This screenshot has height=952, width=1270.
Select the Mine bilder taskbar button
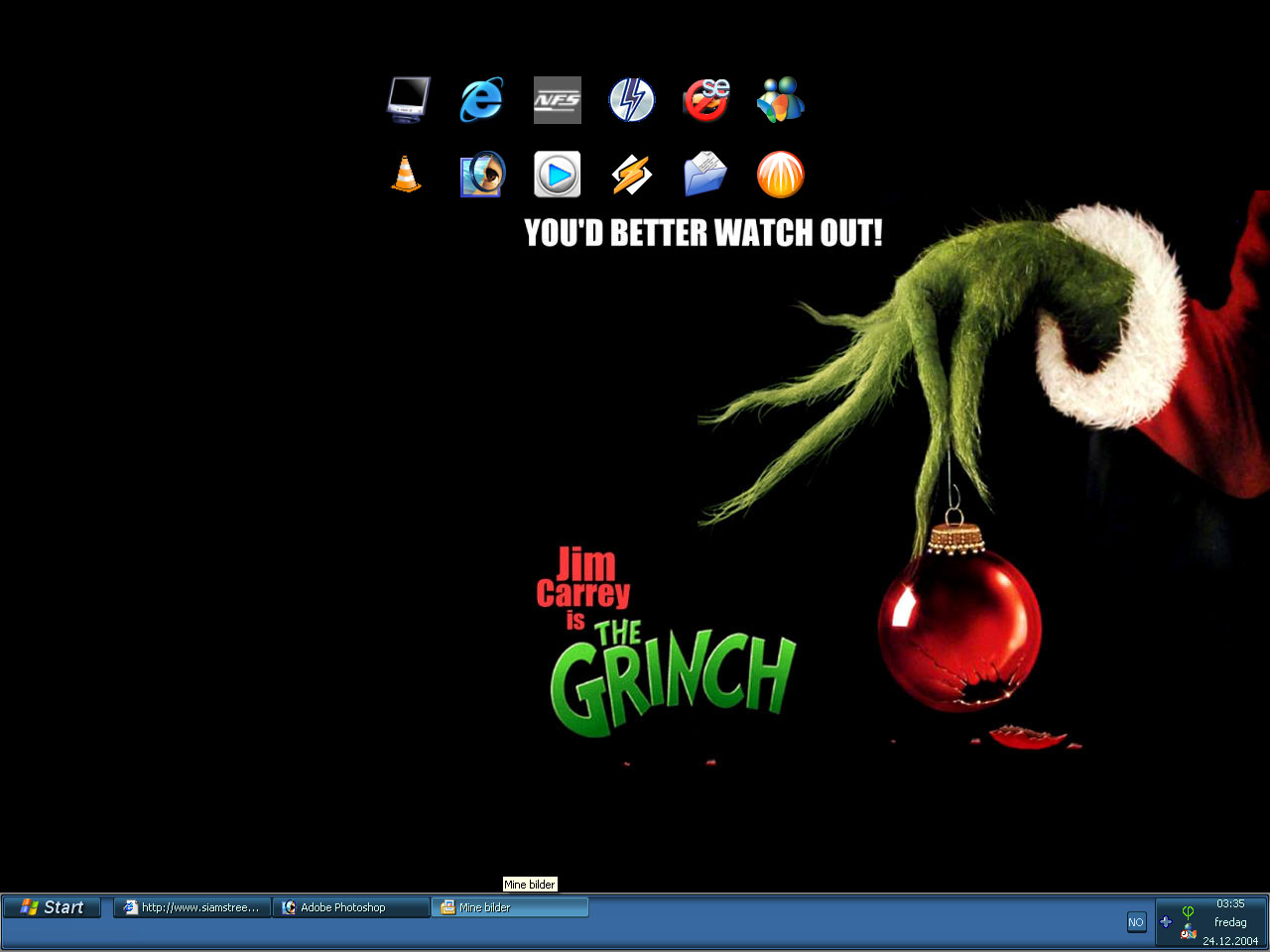point(510,907)
